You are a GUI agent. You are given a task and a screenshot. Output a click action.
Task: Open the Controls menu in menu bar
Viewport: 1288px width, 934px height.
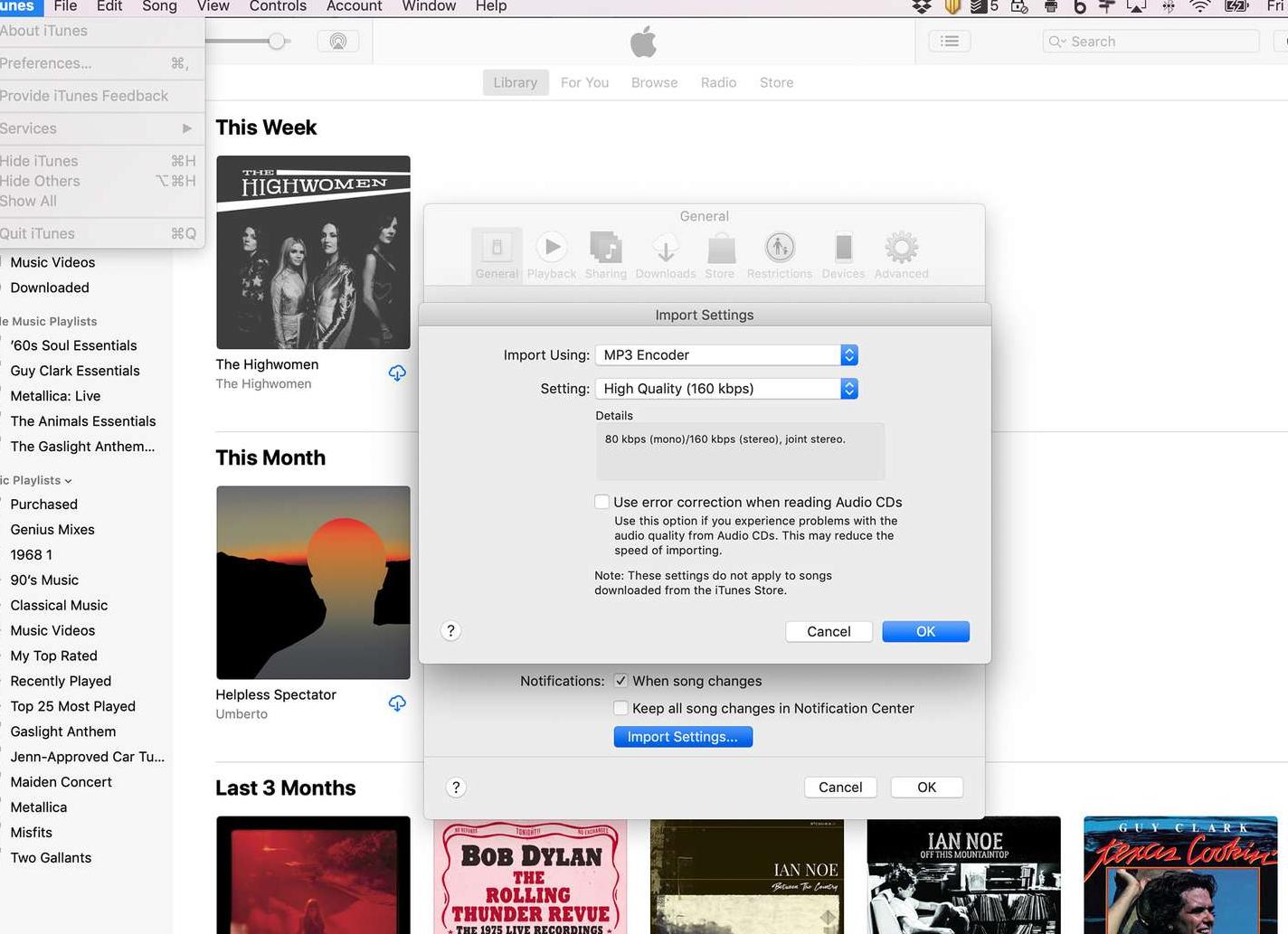(278, 6)
